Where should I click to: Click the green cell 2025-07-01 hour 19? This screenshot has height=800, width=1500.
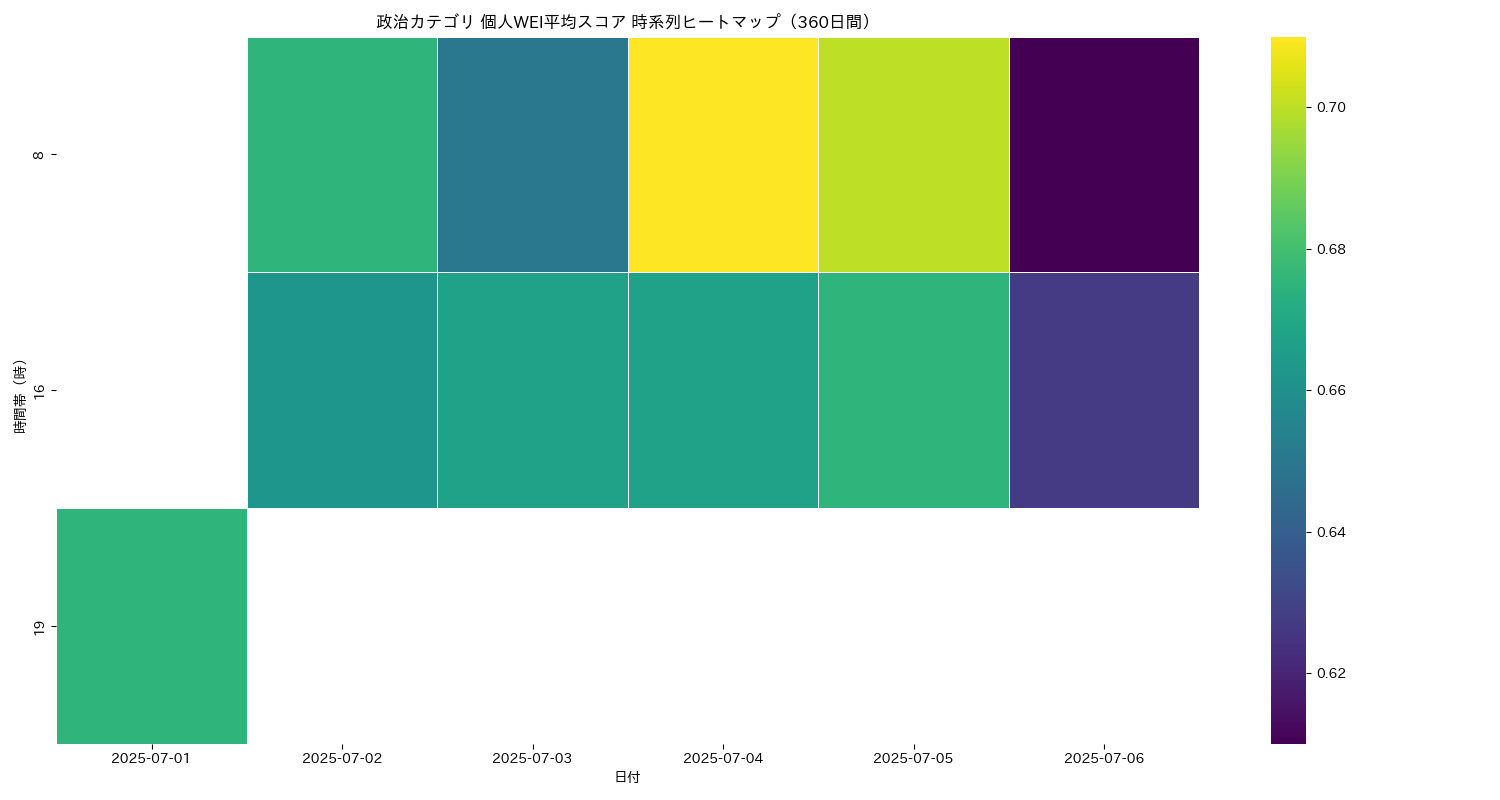pos(152,626)
